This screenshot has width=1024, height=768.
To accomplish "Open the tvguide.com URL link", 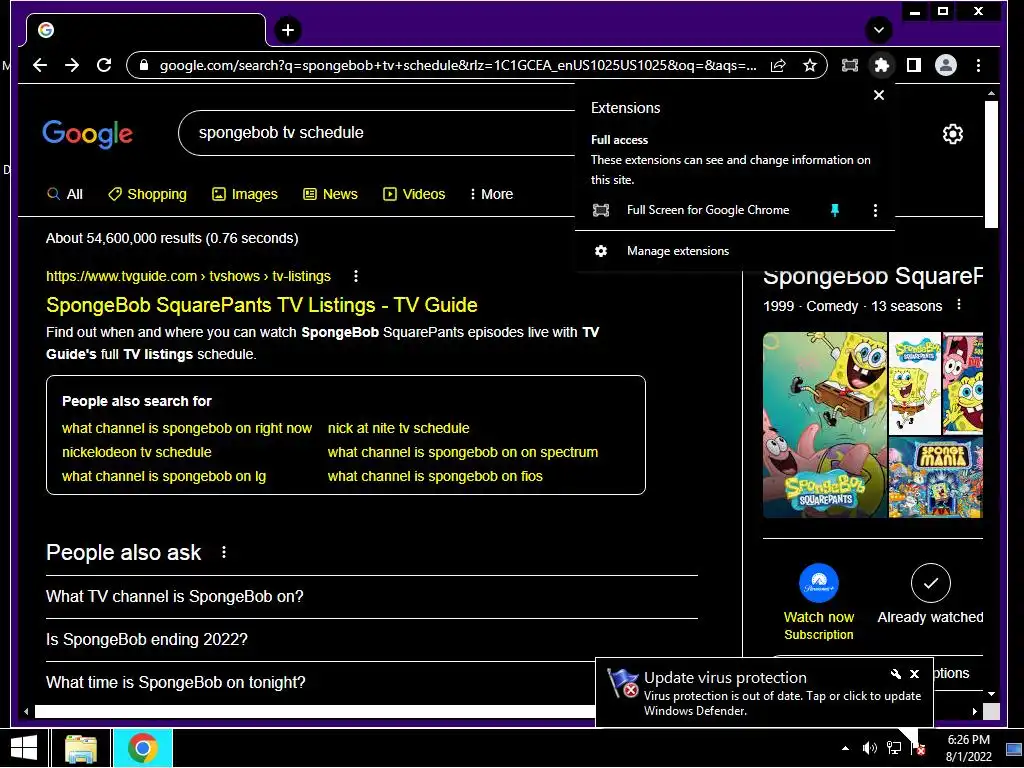I will point(188,276).
